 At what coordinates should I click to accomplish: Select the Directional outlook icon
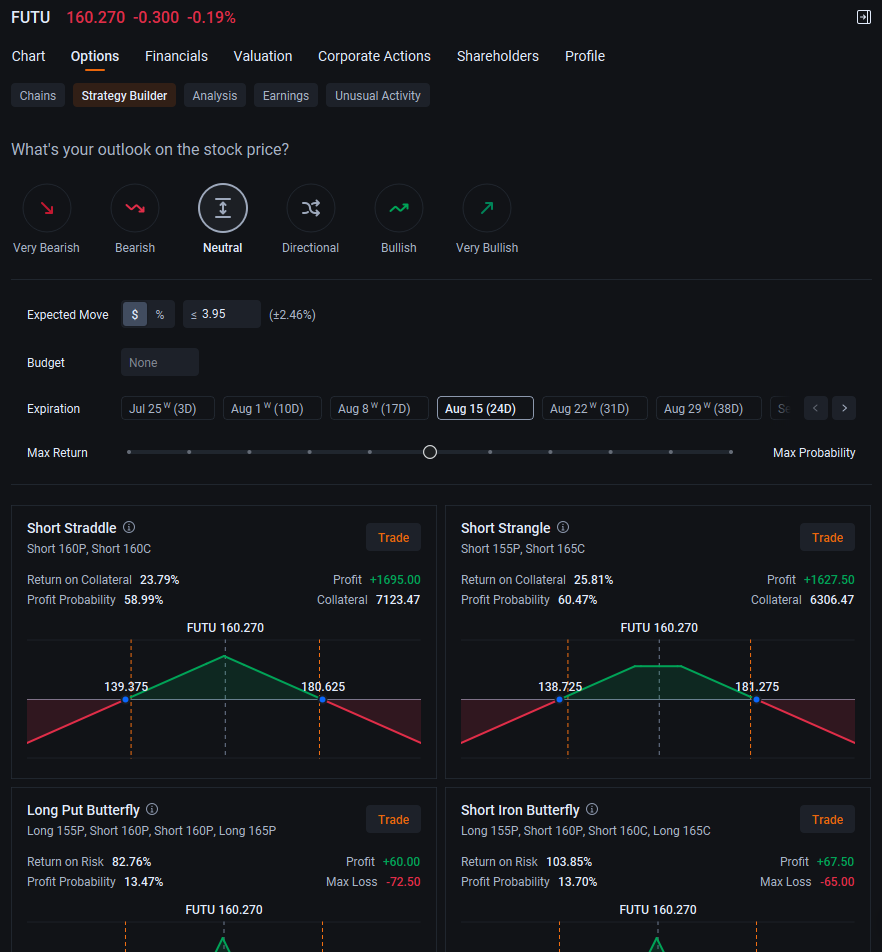(311, 208)
